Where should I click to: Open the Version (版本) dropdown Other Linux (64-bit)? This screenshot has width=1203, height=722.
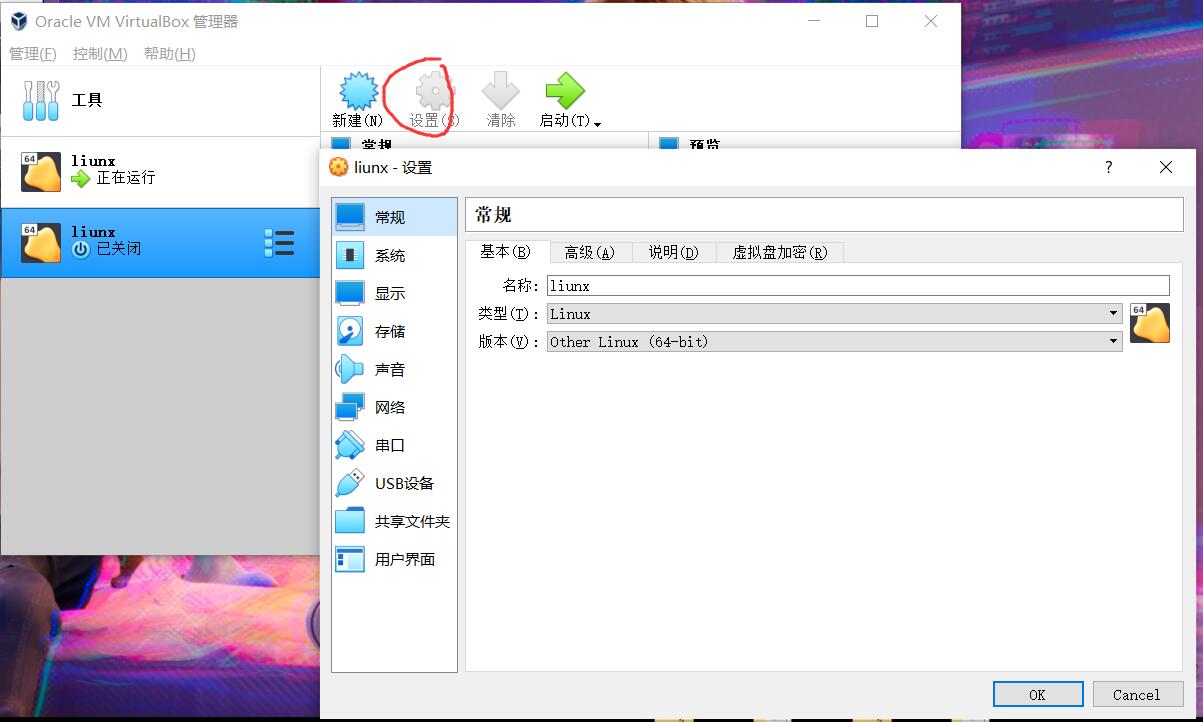click(x=834, y=342)
